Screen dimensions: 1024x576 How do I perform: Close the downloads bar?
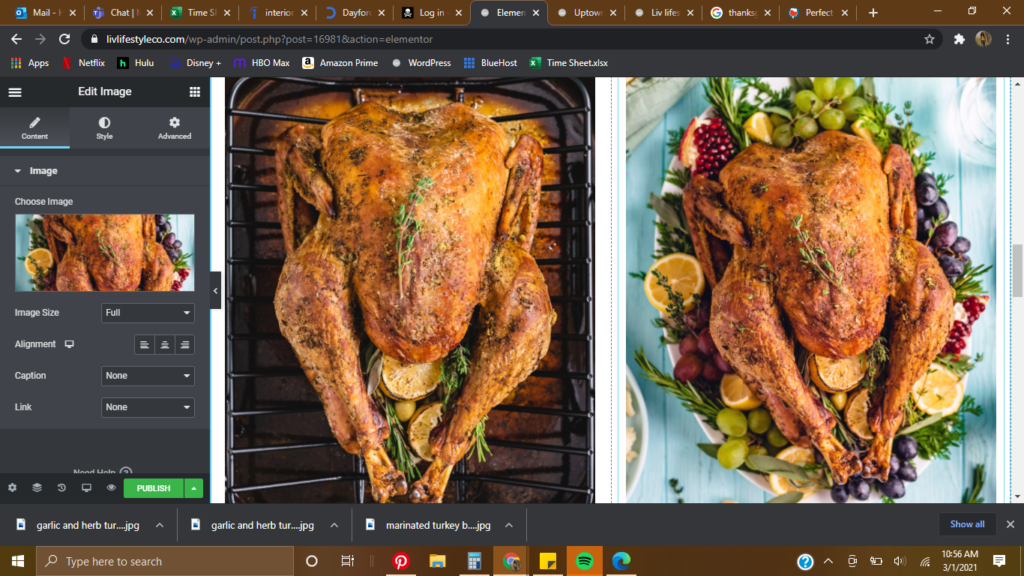coord(1010,524)
